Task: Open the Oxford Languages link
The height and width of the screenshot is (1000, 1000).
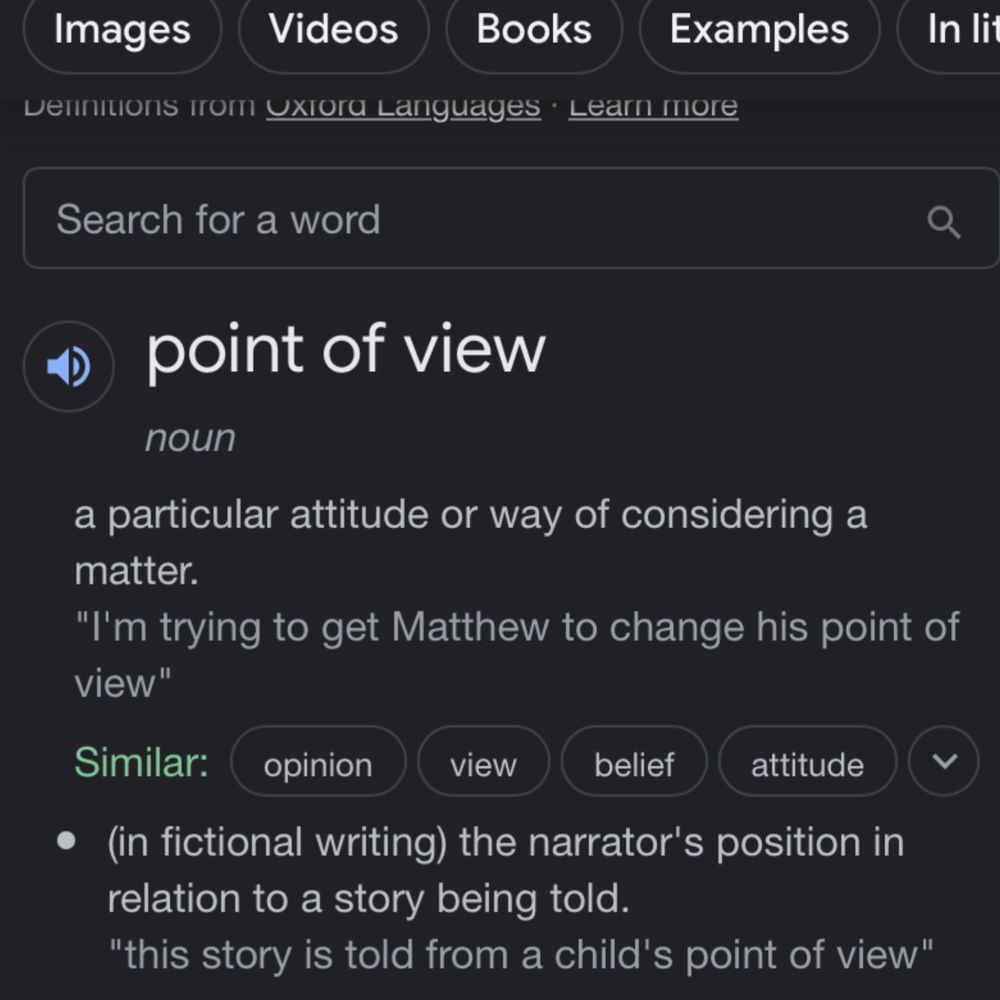Action: point(403,106)
